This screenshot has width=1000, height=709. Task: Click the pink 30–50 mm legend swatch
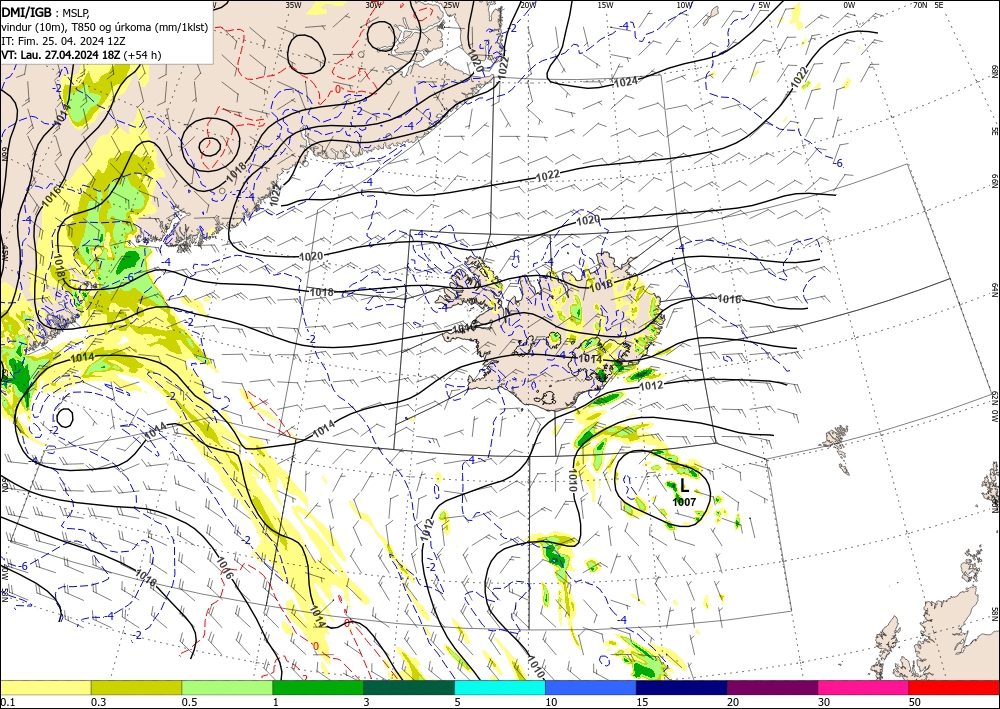point(864,687)
